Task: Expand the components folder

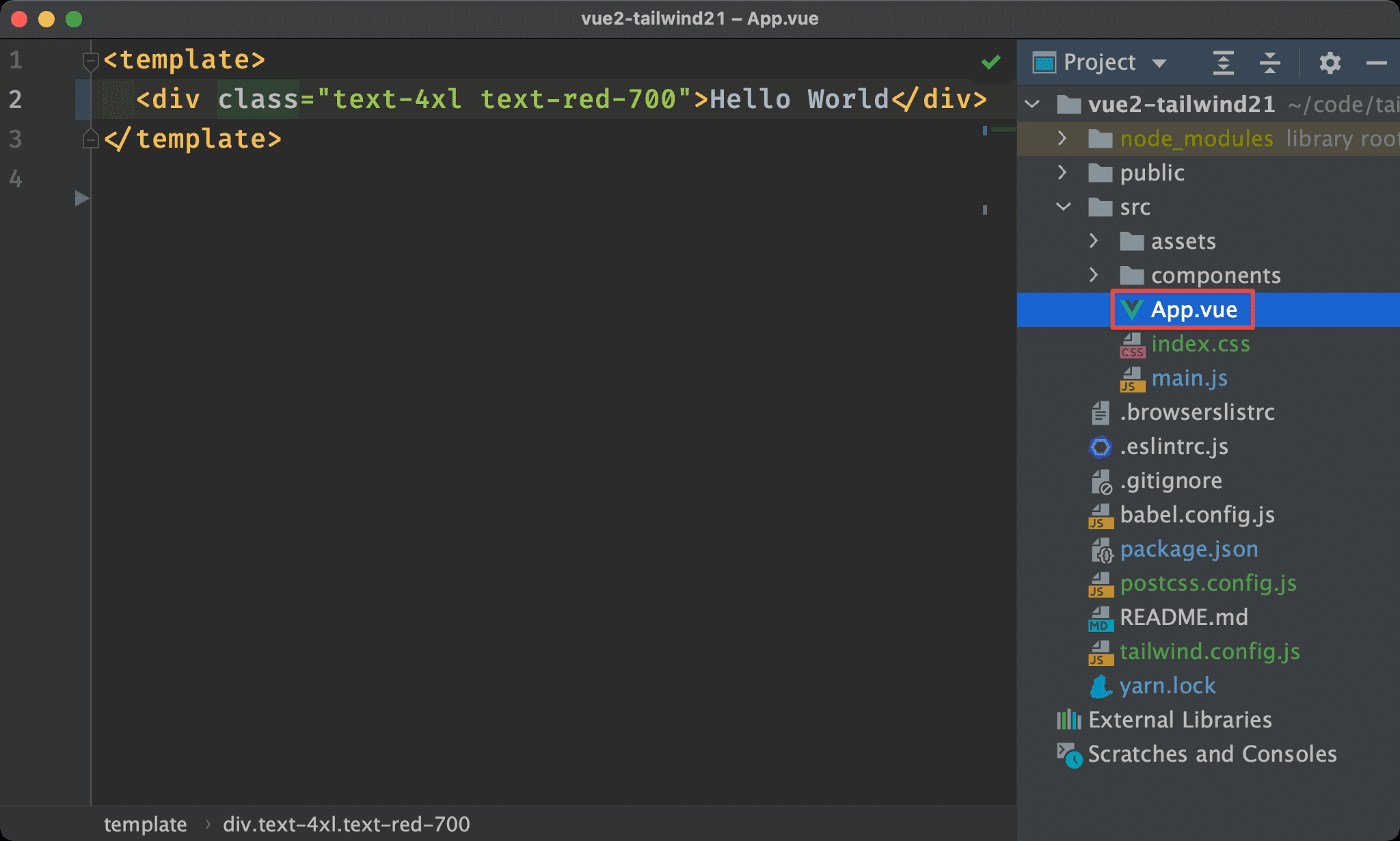Action: pos(1093,275)
